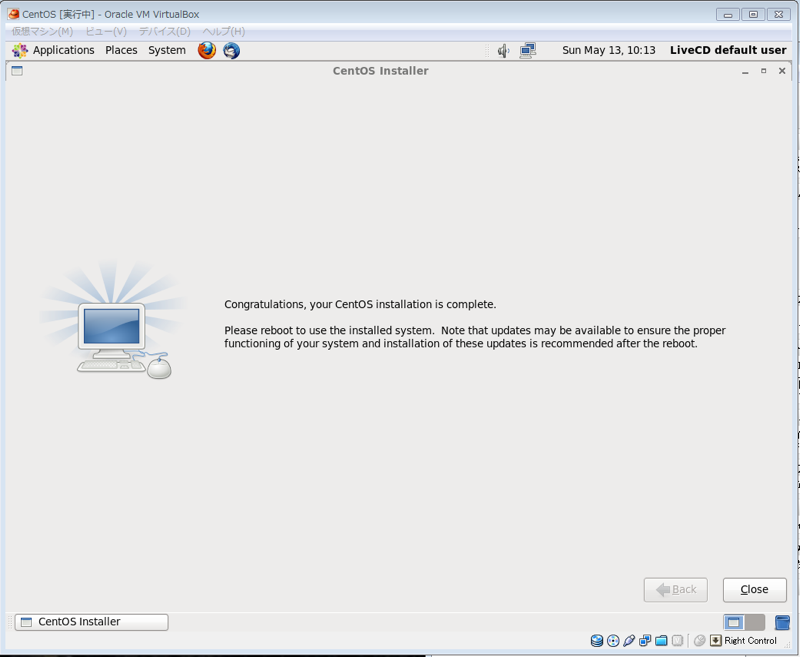Screen dimensions: 800x657
Task: Click the Right Control host key label
Action: (751, 641)
